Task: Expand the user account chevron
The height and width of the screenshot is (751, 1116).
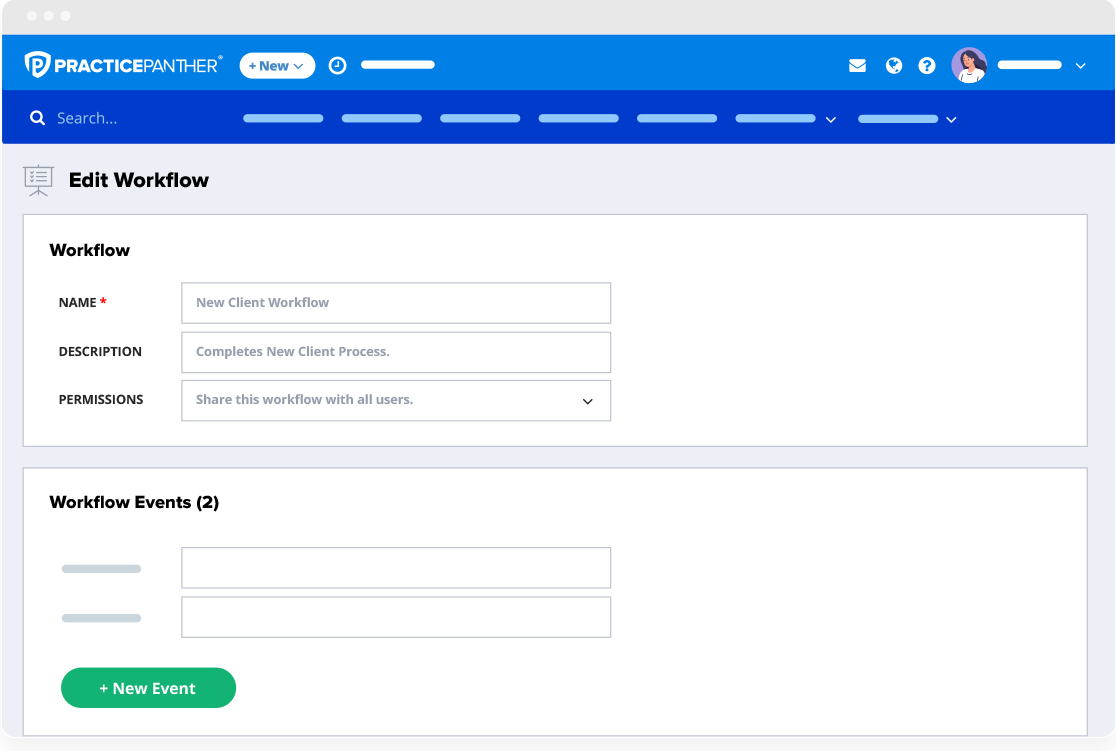Action: tap(1080, 66)
